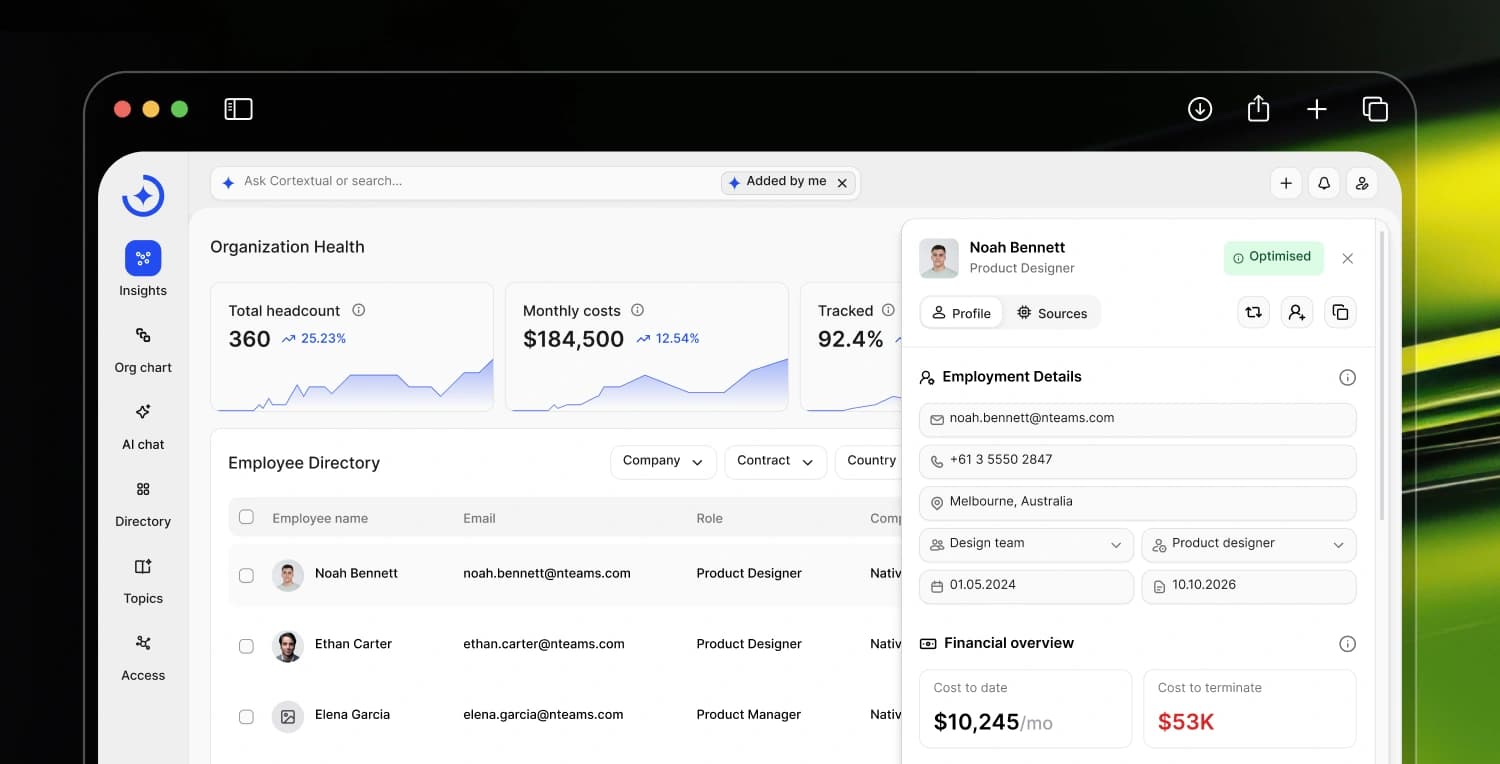Open user account settings icon
Screen dimensions: 1500x764
(1362, 183)
